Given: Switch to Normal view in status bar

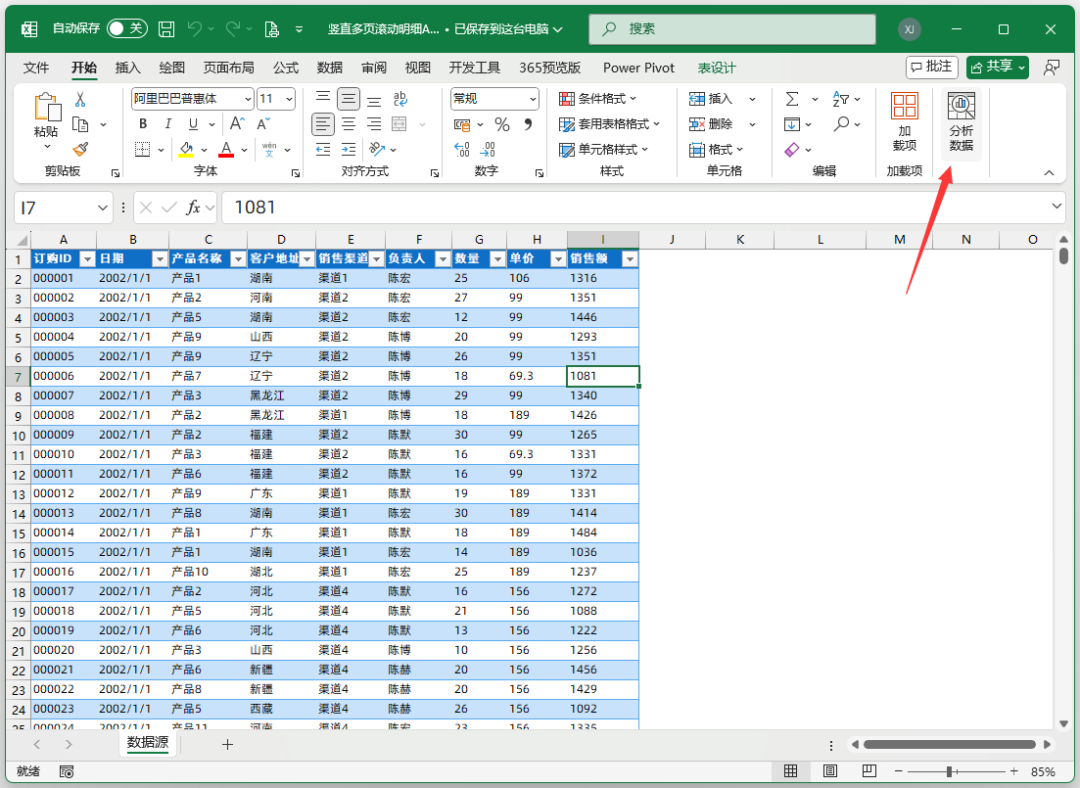Looking at the screenshot, I should point(791,771).
